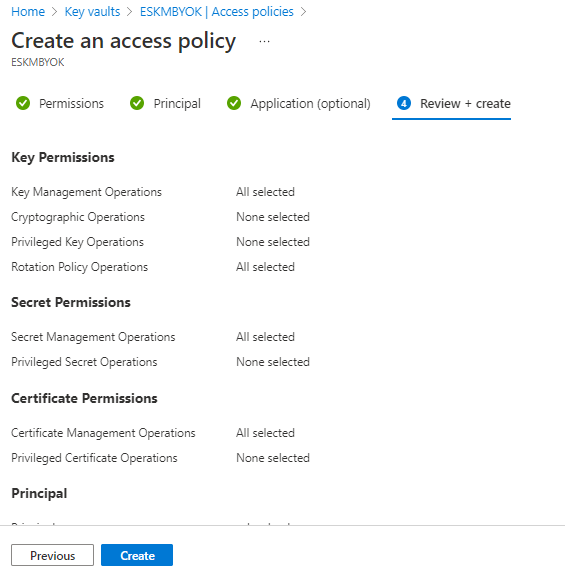Click the green checkmark beside Application (optional)
This screenshot has height=570, width=565.
pos(234,103)
